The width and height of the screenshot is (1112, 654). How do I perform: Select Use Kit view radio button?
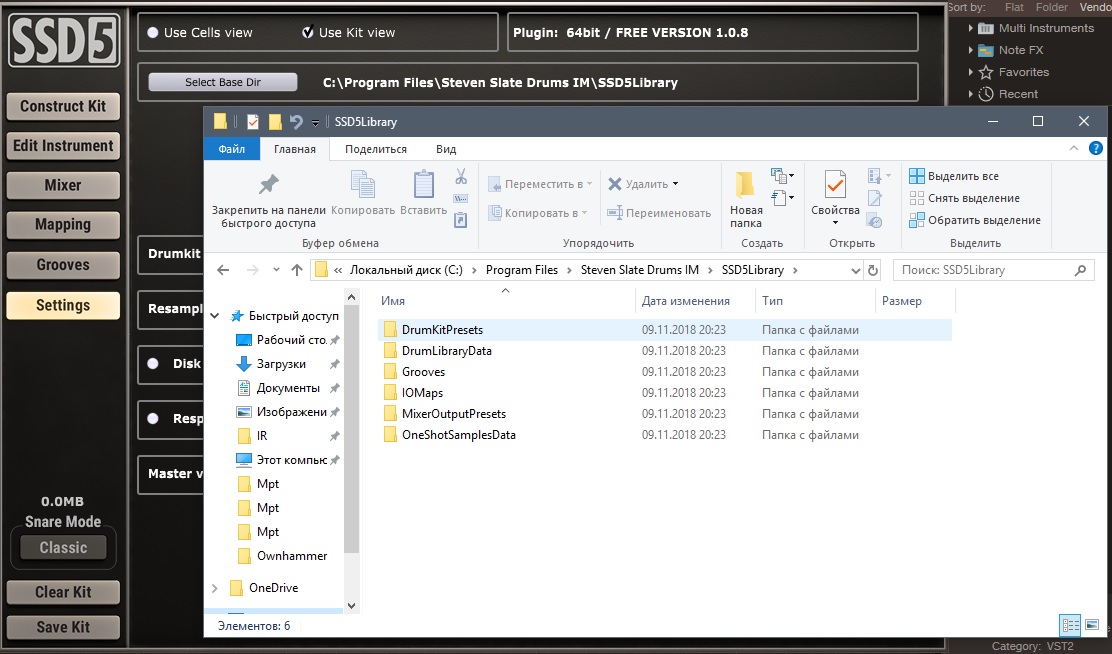coord(308,32)
